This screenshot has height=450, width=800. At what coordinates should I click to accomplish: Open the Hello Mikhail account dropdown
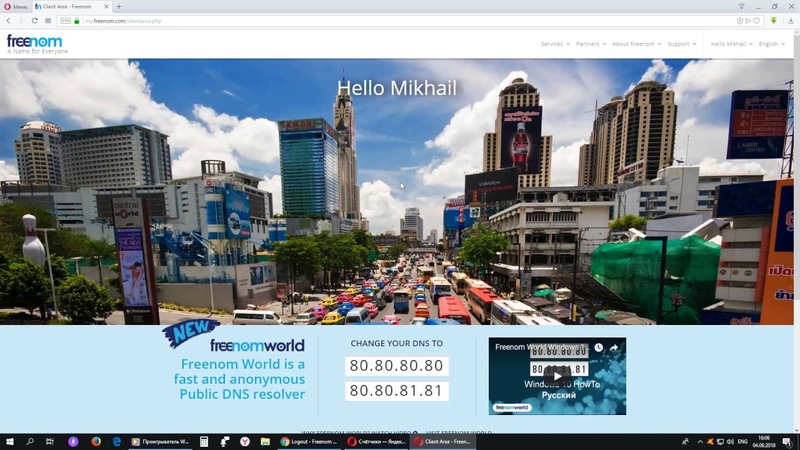[731, 44]
